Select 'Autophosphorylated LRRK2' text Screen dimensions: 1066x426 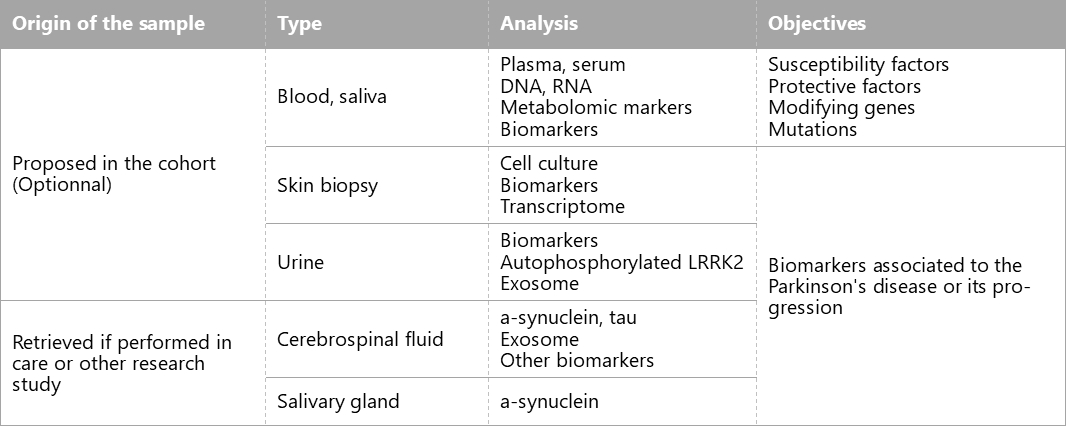coord(622,262)
